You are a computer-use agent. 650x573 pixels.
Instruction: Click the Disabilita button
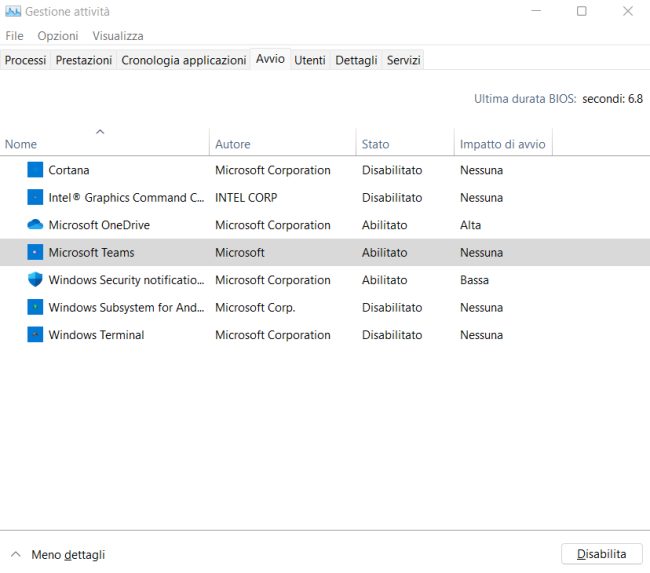[601, 554]
